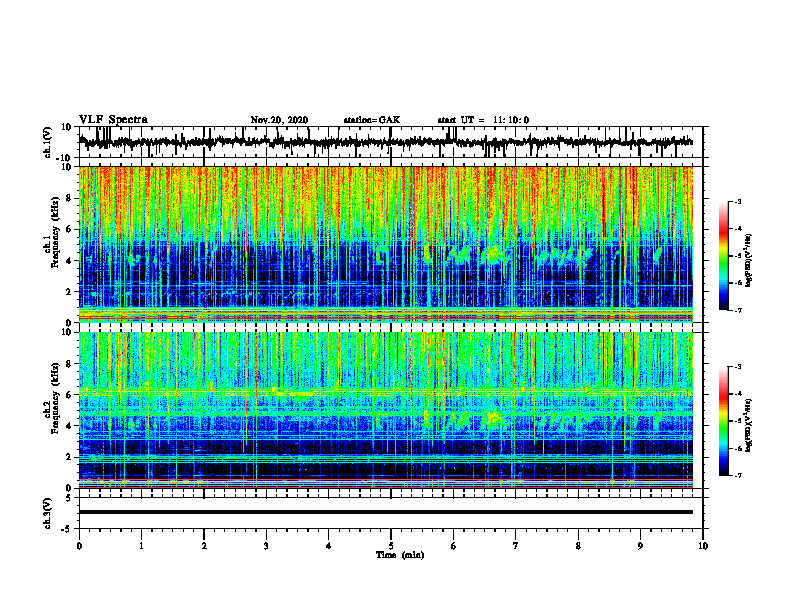Click the ch.2 frequency tick label "2"

pyautogui.click(x=69, y=457)
